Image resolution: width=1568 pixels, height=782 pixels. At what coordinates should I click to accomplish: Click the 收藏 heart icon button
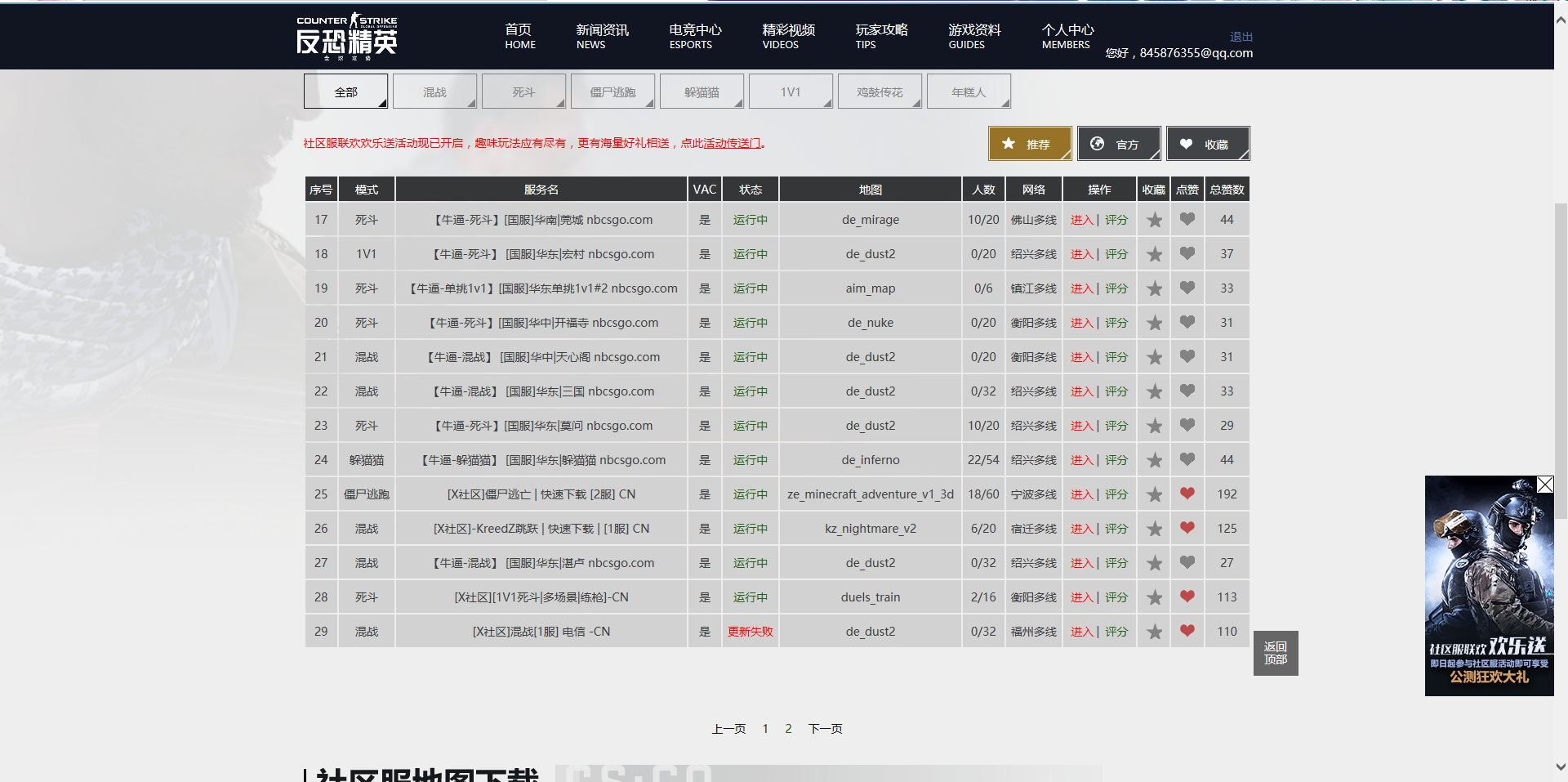1208,143
